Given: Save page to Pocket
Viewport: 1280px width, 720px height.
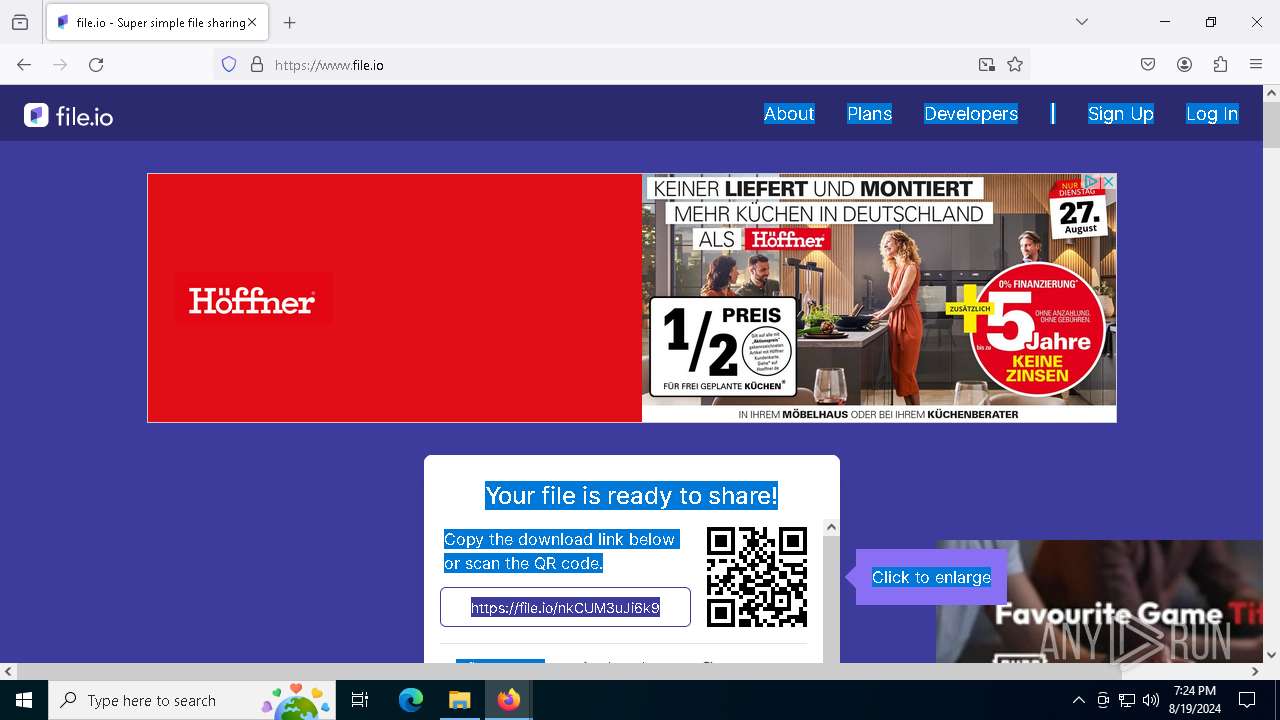Looking at the screenshot, I should point(1148,65).
